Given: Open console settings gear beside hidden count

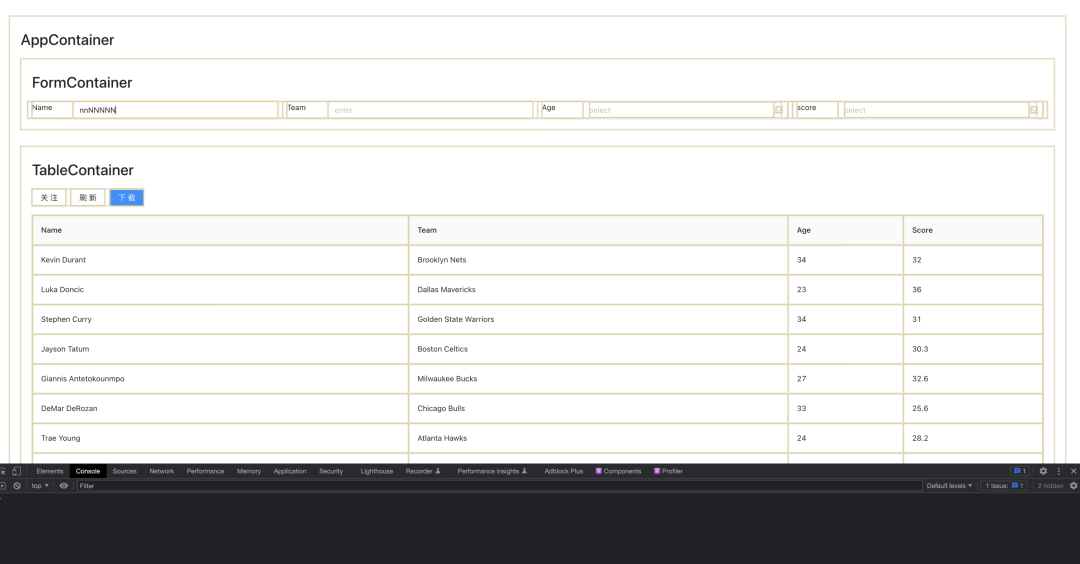Looking at the screenshot, I should coord(1073,485).
